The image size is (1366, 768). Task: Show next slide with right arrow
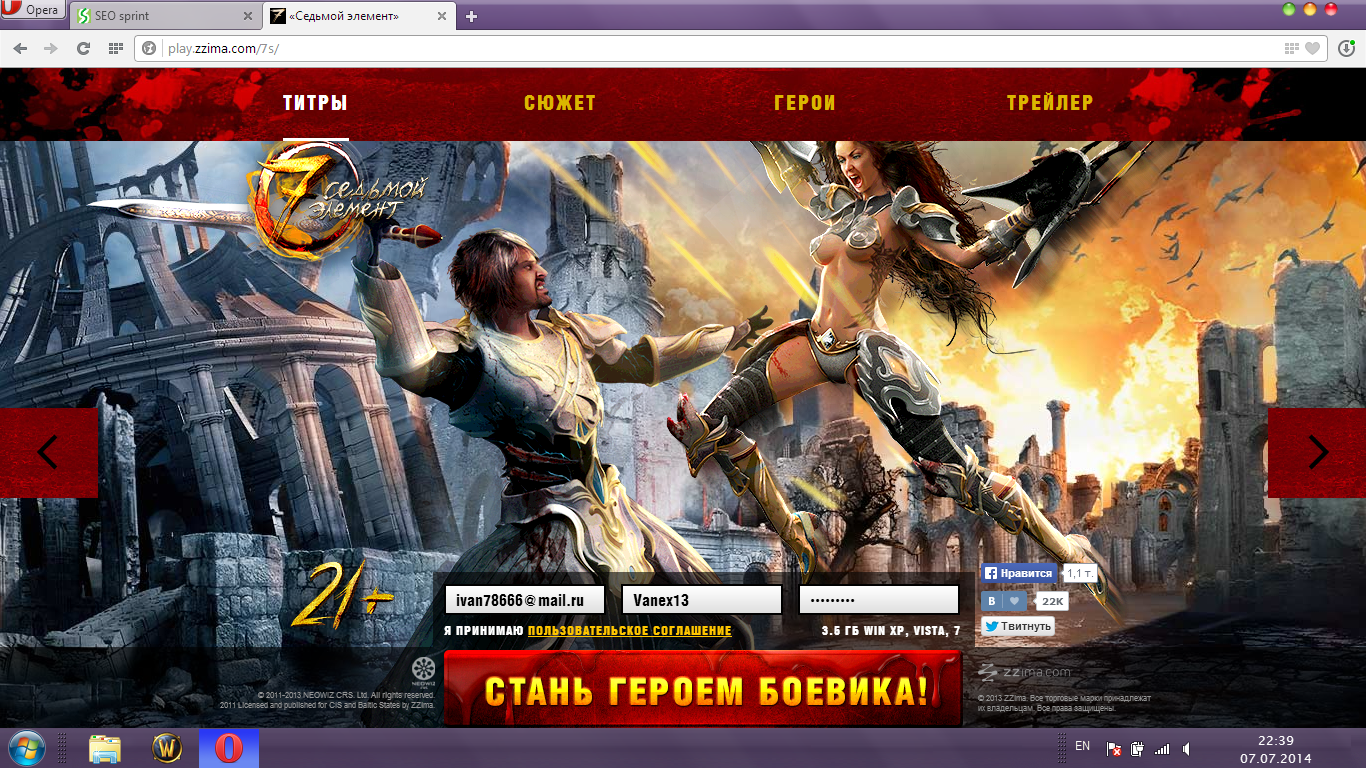click(1317, 452)
